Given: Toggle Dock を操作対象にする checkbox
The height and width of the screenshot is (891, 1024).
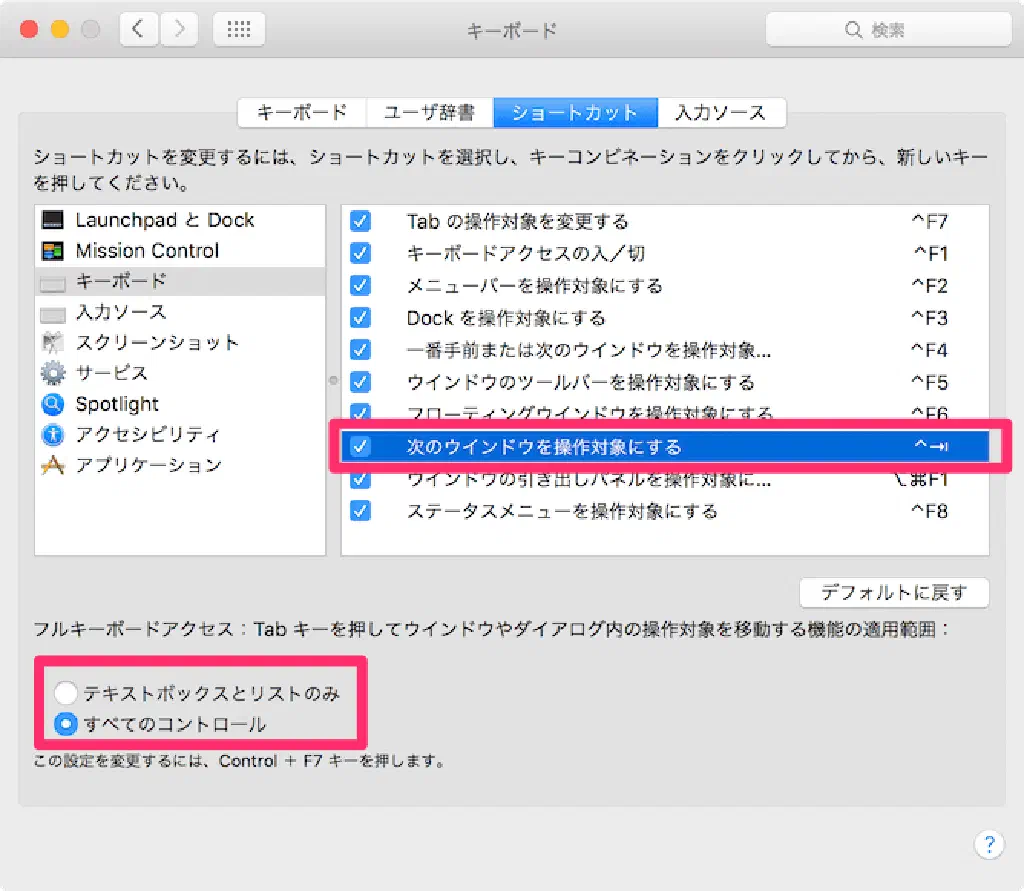Looking at the screenshot, I should tap(361, 318).
